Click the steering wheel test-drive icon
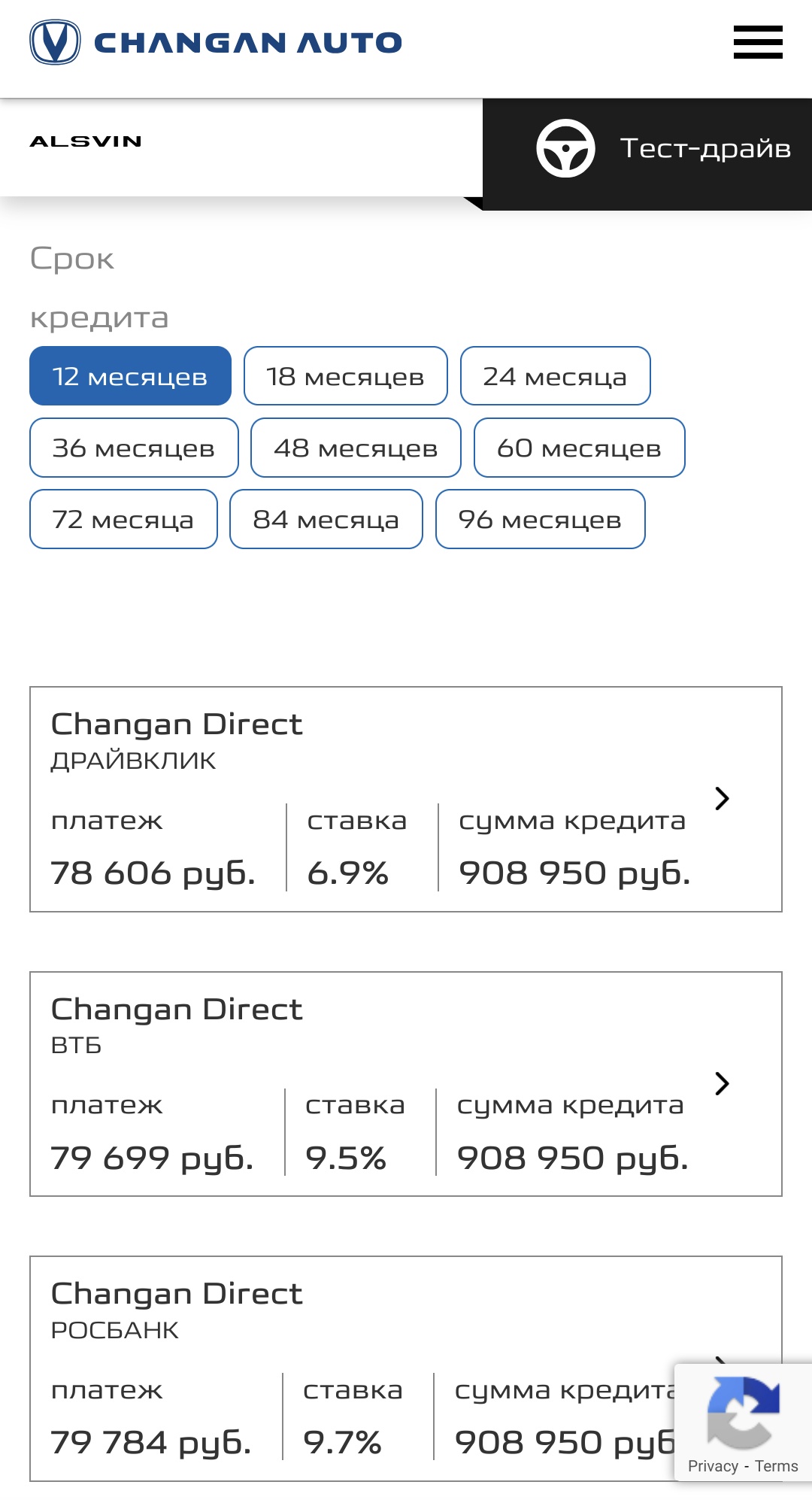This screenshot has width=812, height=1500. (565, 148)
